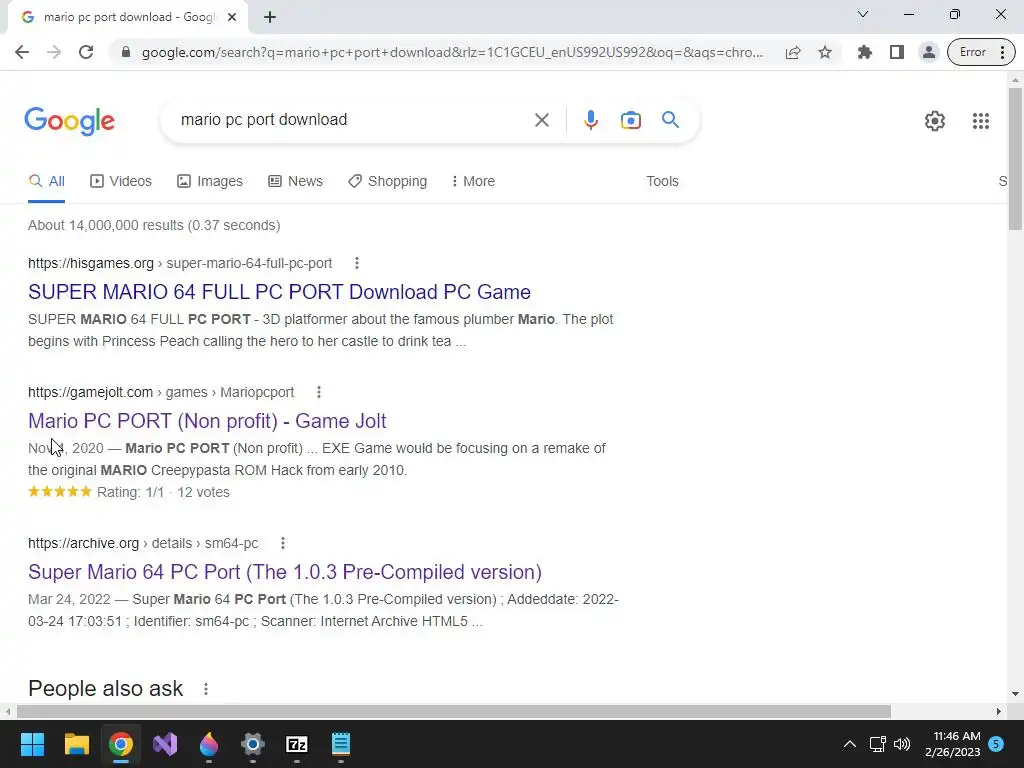Click the Google logo

pos(69,121)
